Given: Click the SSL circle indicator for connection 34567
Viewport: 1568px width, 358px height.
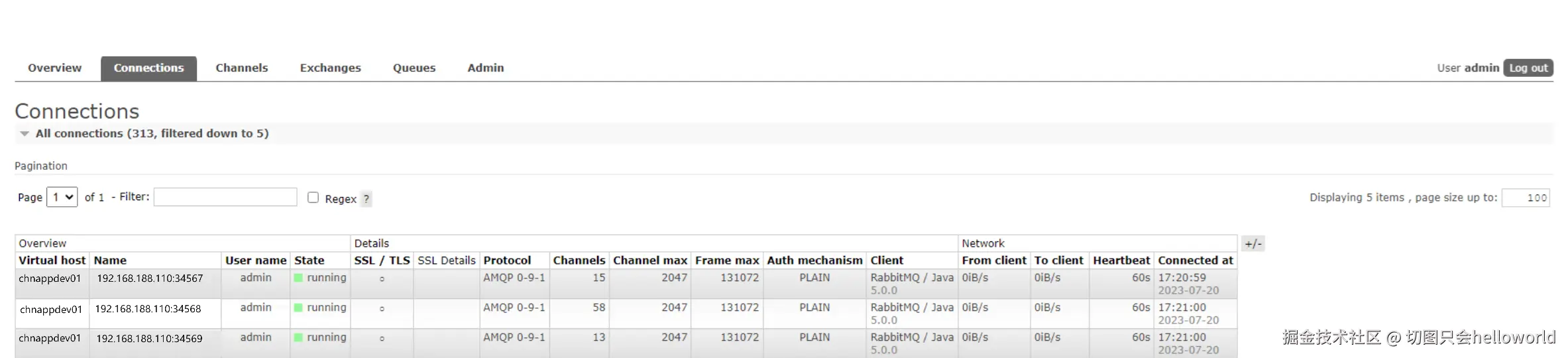Looking at the screenshot, I should point(382,279).
